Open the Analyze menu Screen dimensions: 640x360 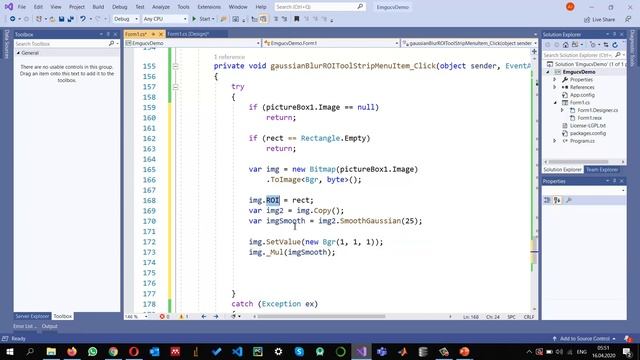pos(161,7)
